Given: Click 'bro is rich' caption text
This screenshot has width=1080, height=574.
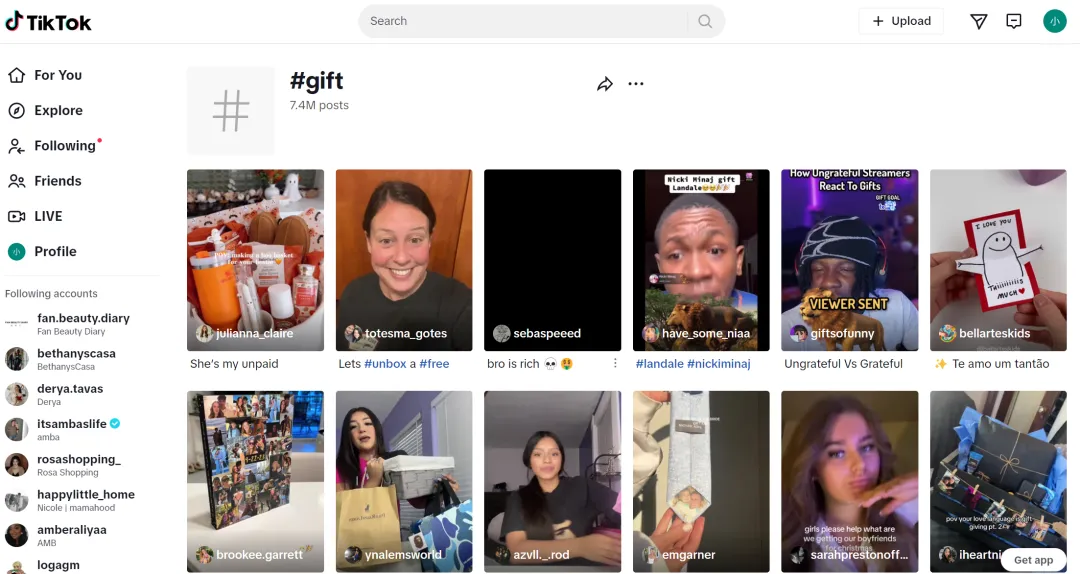Looking at the screenshot, I should coord(513,364).
